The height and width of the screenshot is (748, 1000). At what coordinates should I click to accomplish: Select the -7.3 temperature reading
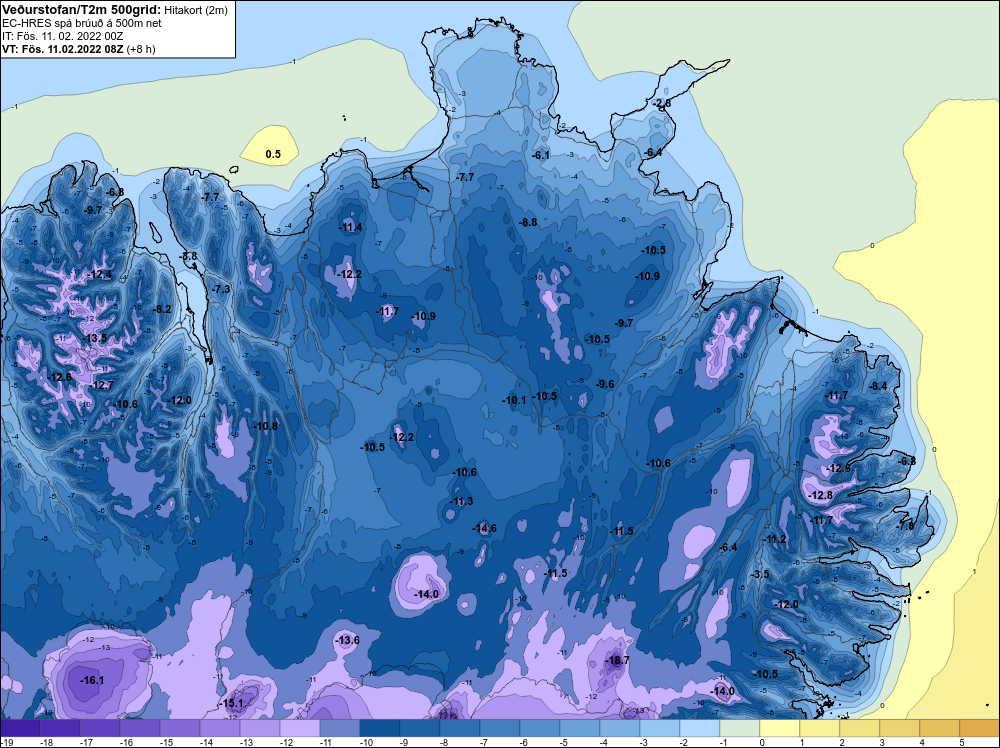(220, 290)
